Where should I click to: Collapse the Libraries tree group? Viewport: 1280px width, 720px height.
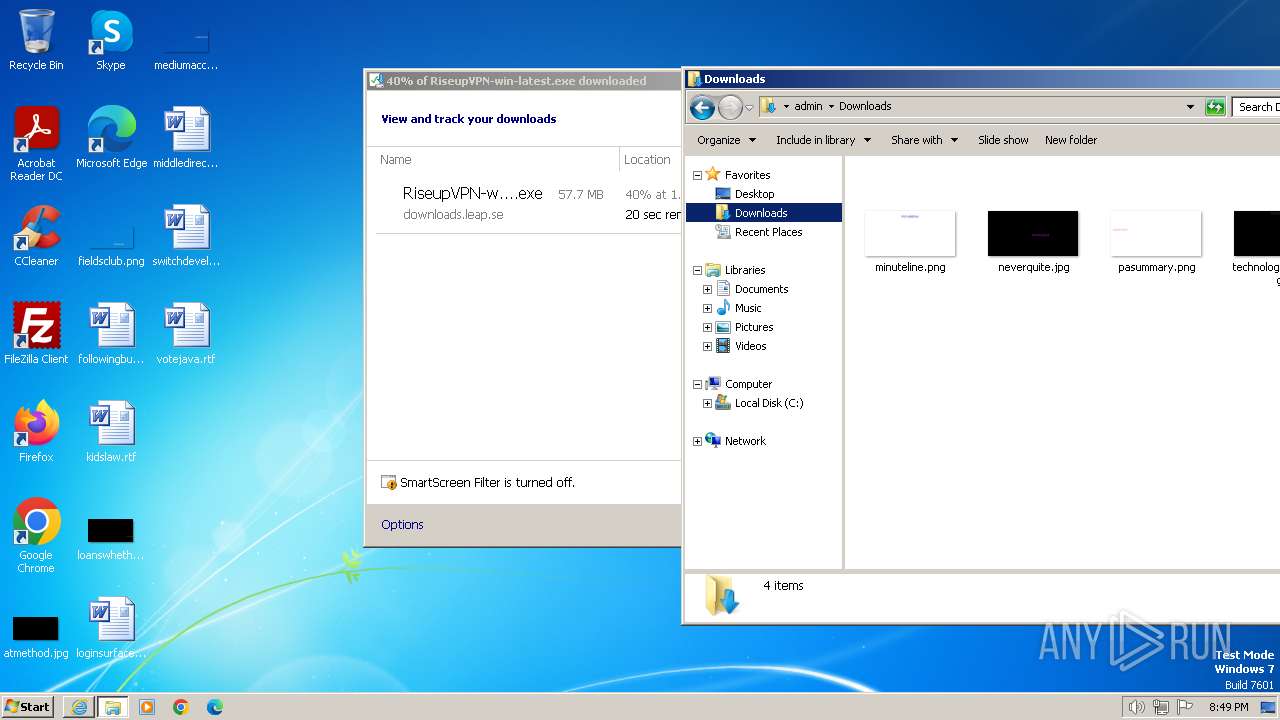(697, 270)
